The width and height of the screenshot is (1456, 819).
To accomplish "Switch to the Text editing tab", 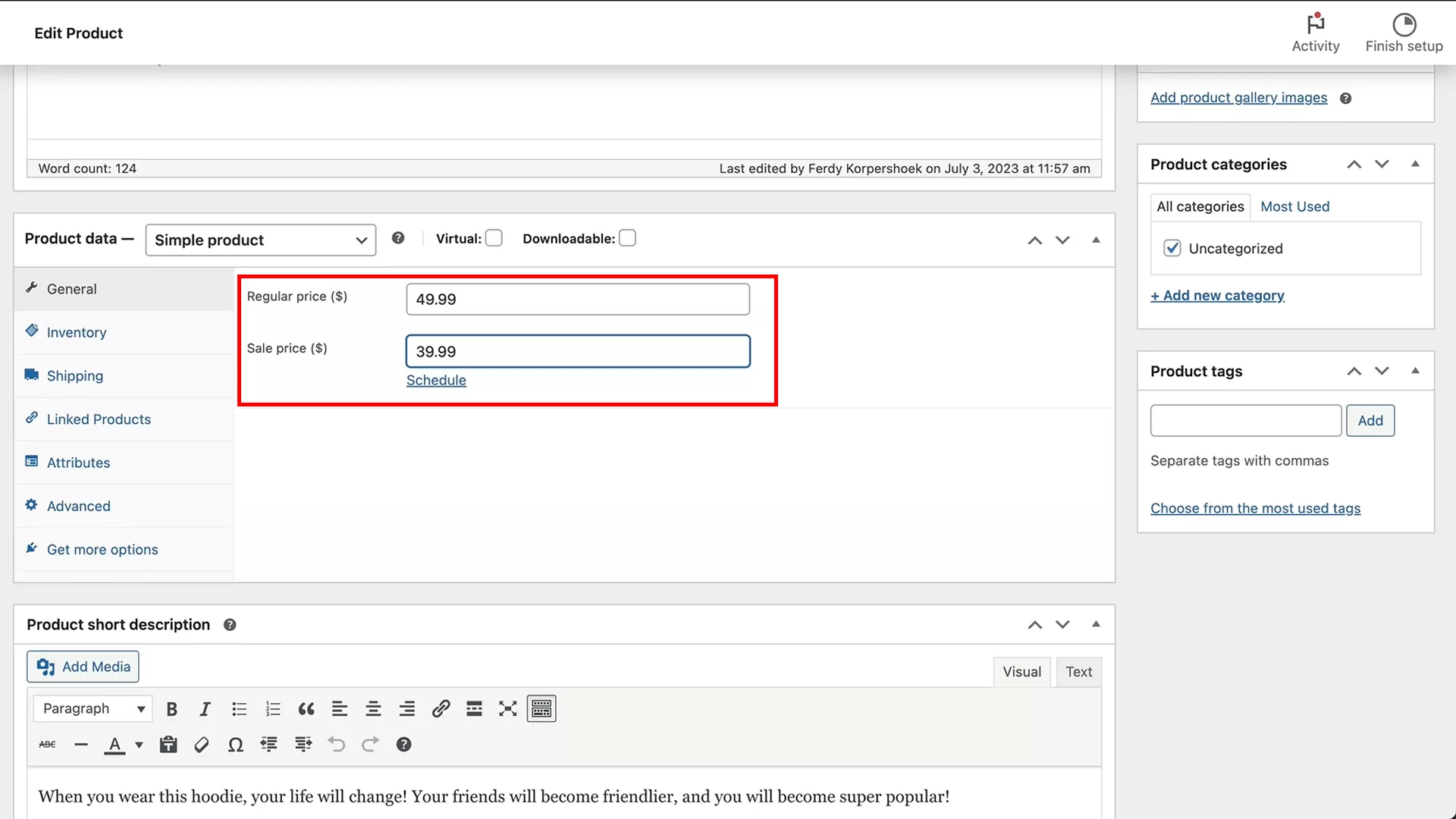I will [x=1078, y=671].
